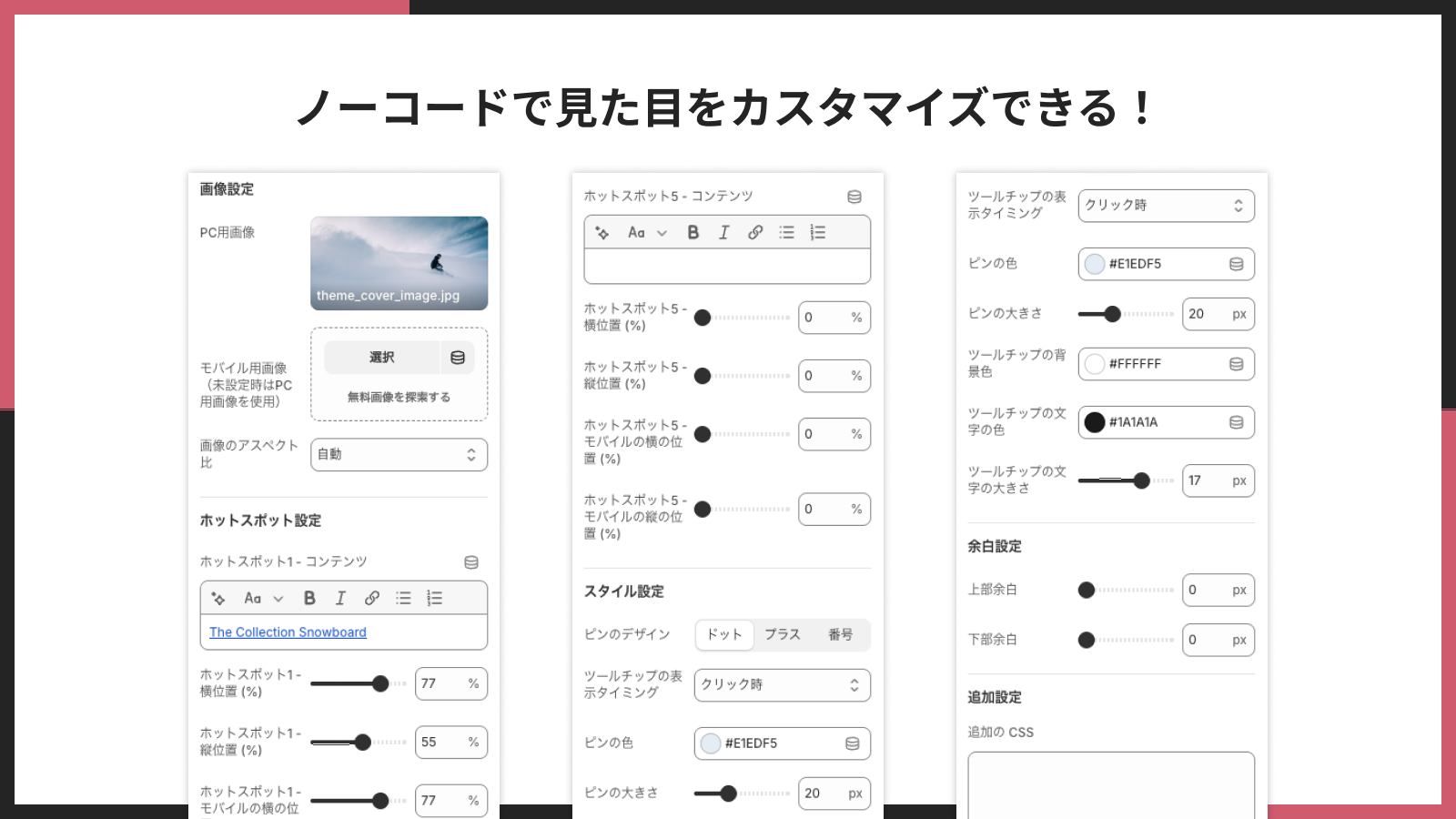The width and height of the screenshot is (1456, 819).
Task: Open dynamic source for ホットスポット5 content
Action: [x=853, y=195]
